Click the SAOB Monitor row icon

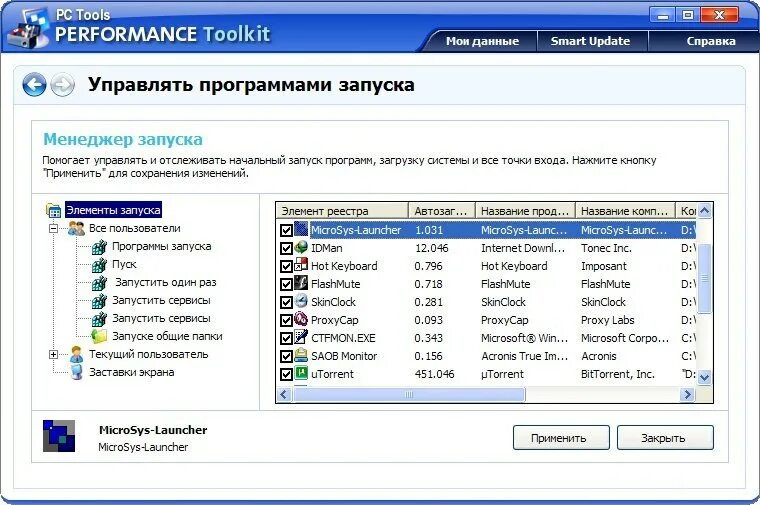(301, 355)
